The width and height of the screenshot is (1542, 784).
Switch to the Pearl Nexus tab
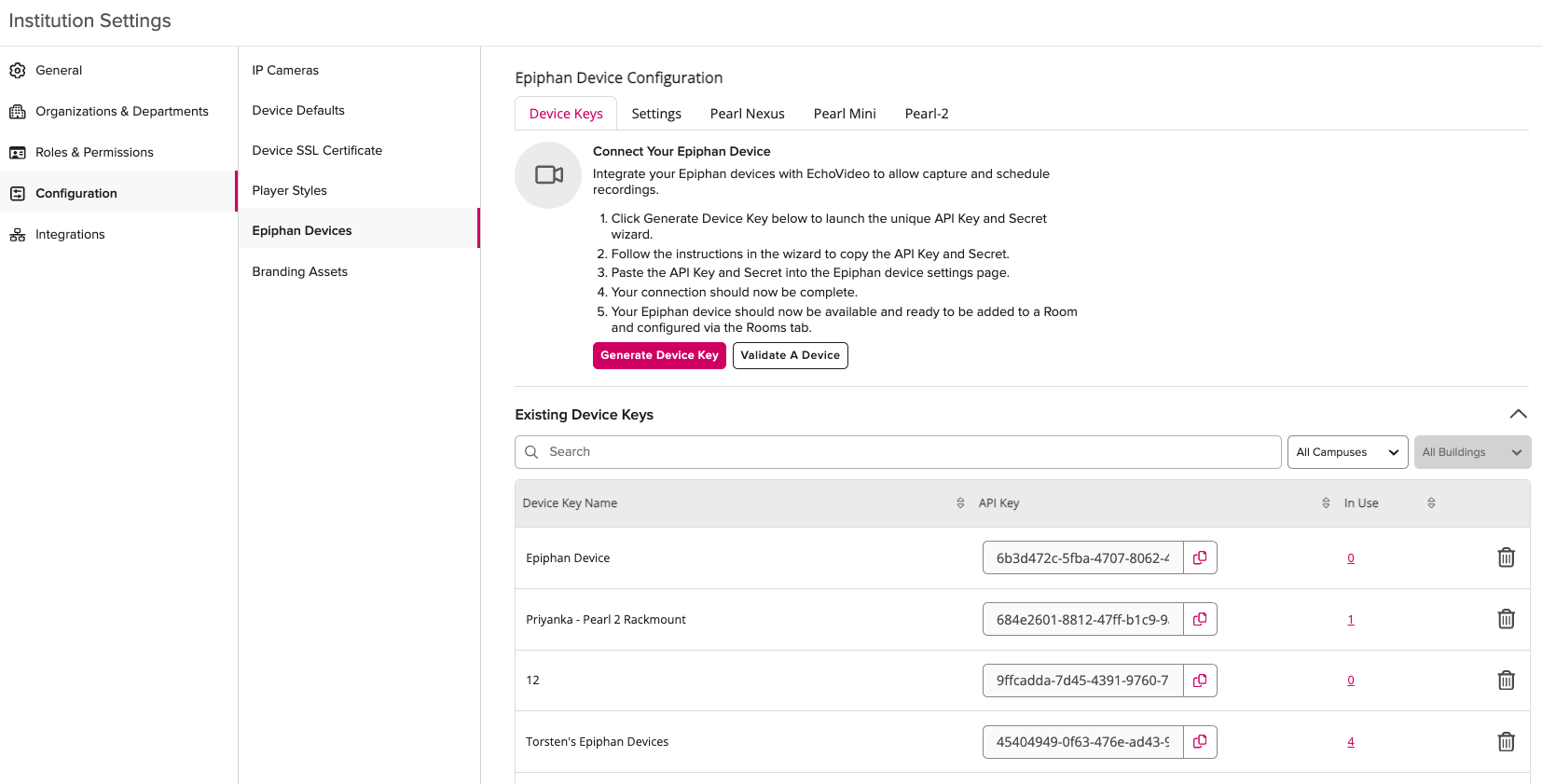pos(747,114)
